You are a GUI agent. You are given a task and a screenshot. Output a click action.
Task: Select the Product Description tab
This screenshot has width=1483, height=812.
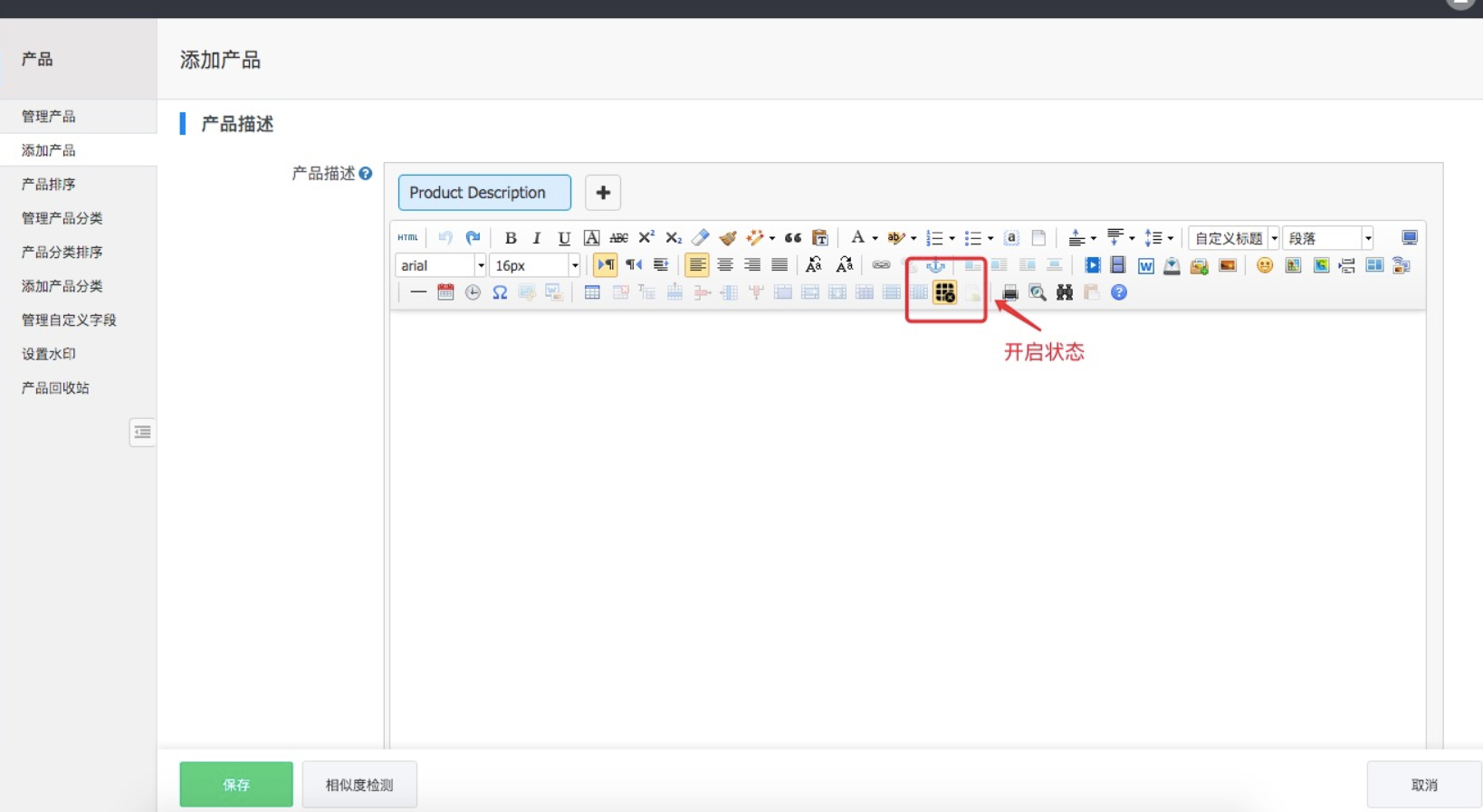(x=484, y=193)
